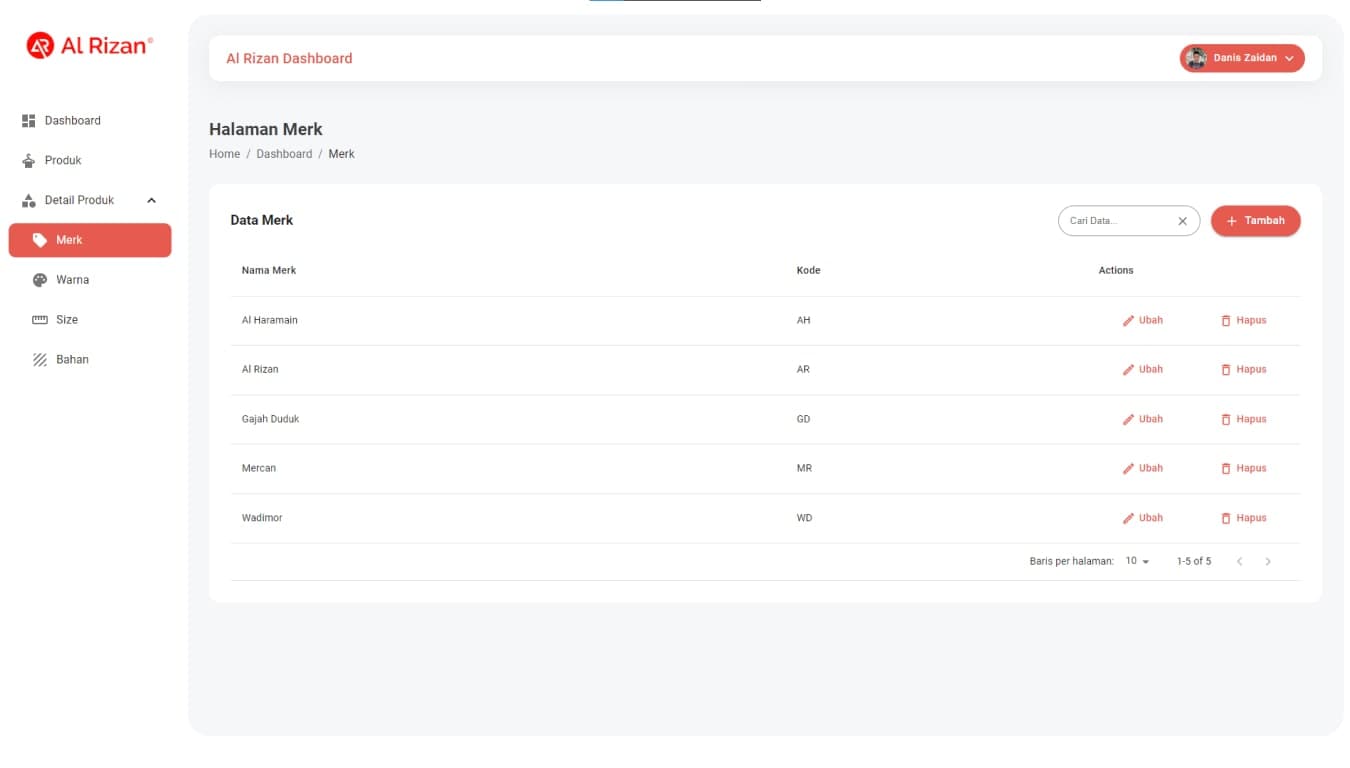Click the Halaman Merk page title
Screen dimensions: 1350x768
pos(266,129)
